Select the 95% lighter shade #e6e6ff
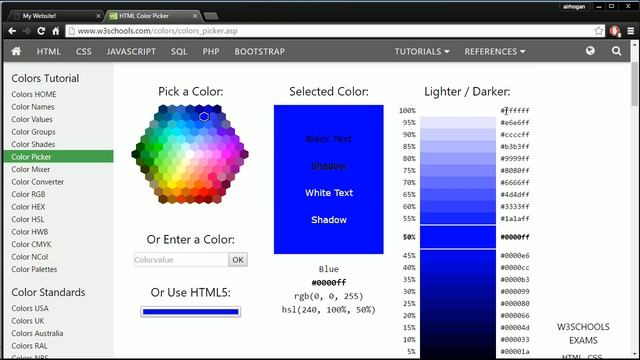Image resolution: width=640 pixels, height=360 pixels. click(458, 122)
